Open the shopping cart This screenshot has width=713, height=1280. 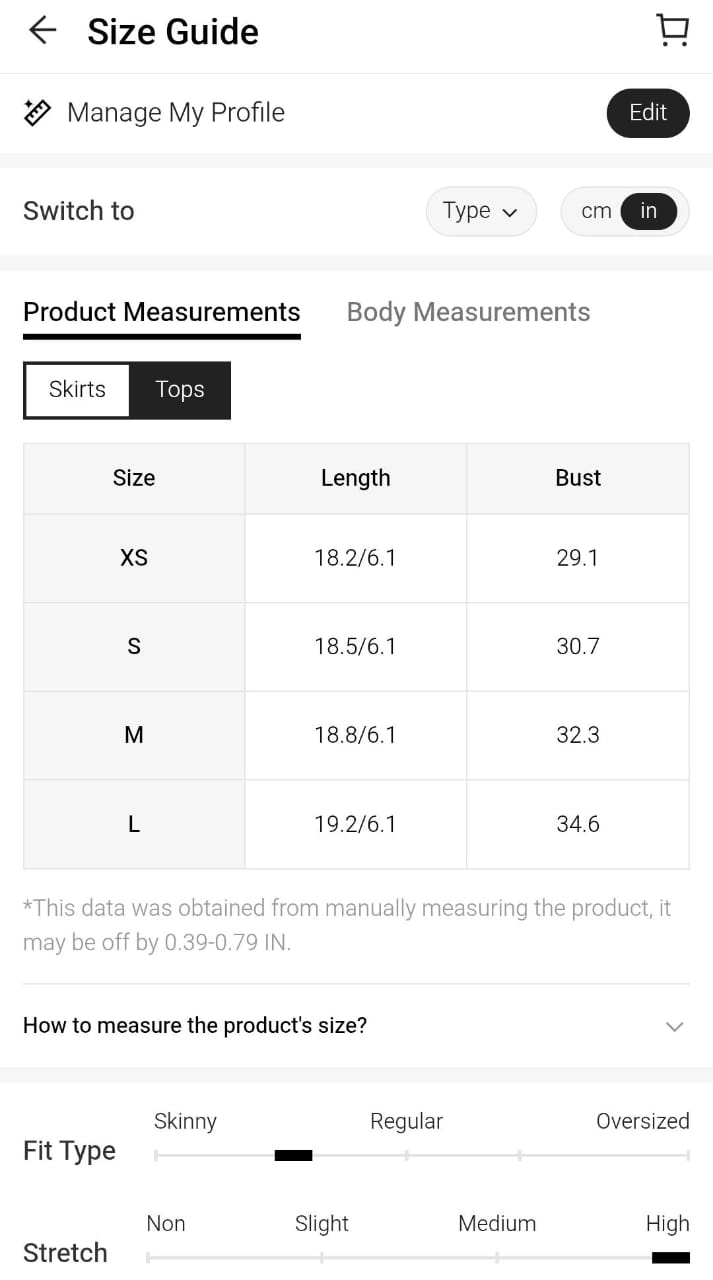click(x=672, y=30)
